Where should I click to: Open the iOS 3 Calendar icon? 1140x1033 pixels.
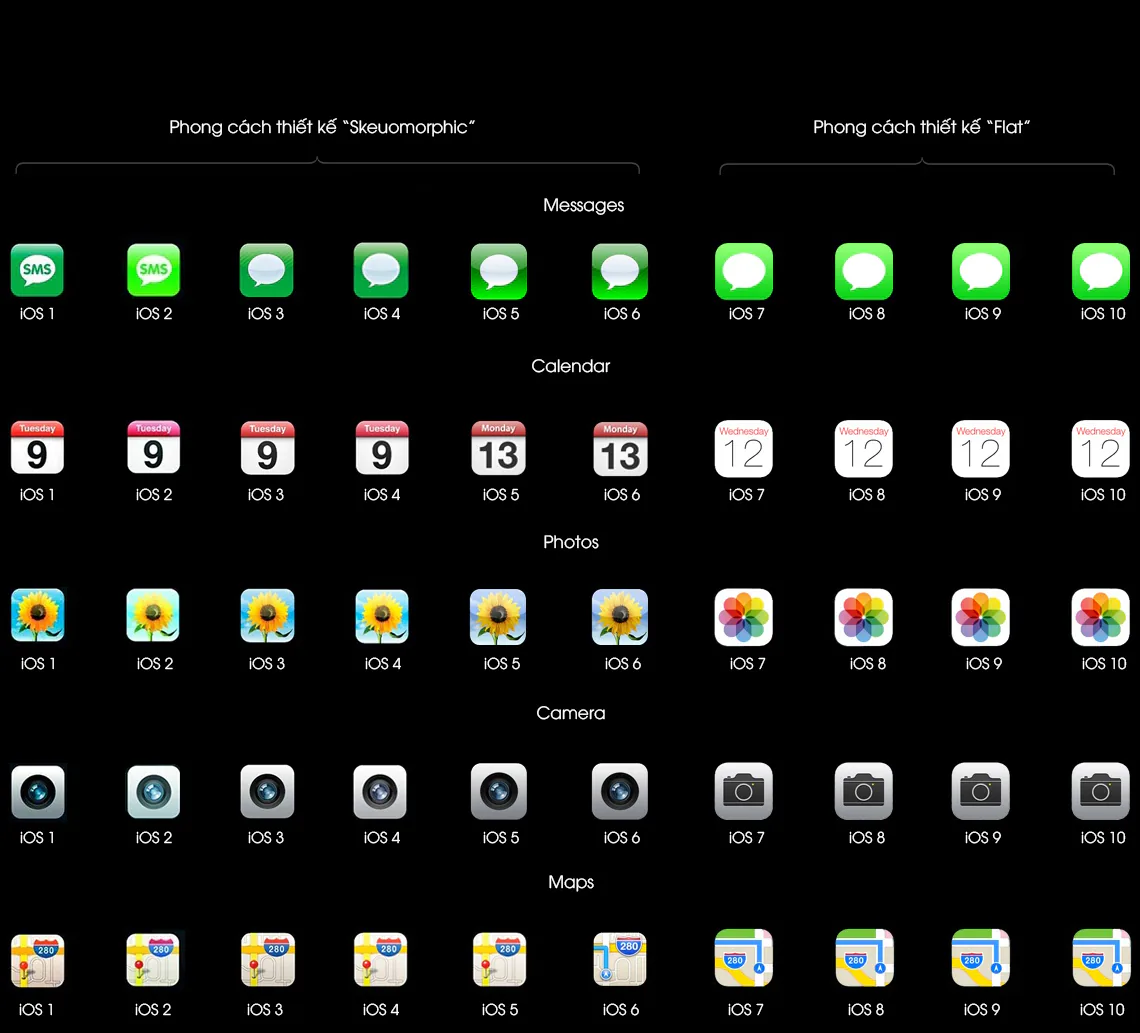pyautogui.click(x=268, y=448)
